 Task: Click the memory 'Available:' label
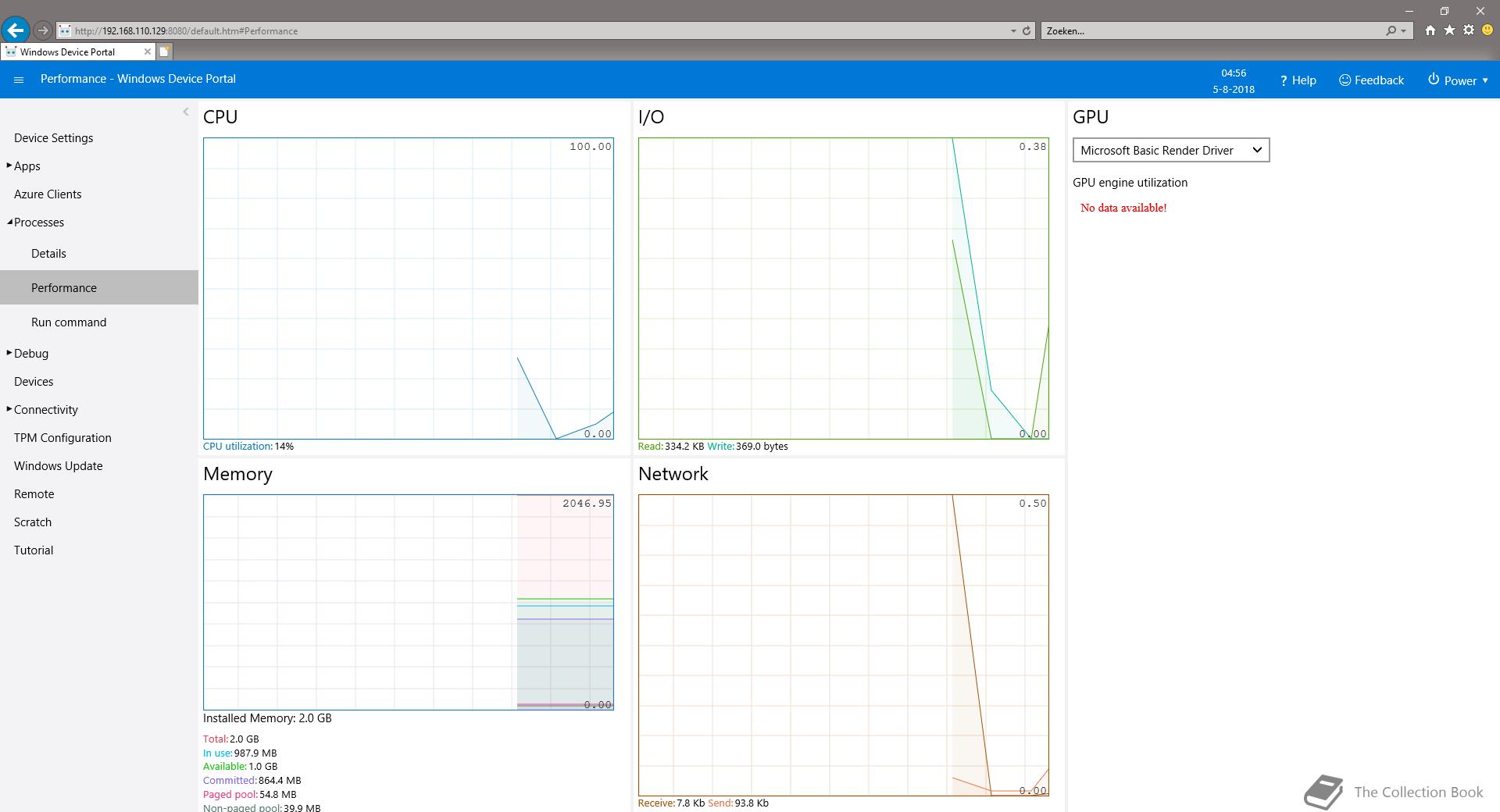pos(225,767)
